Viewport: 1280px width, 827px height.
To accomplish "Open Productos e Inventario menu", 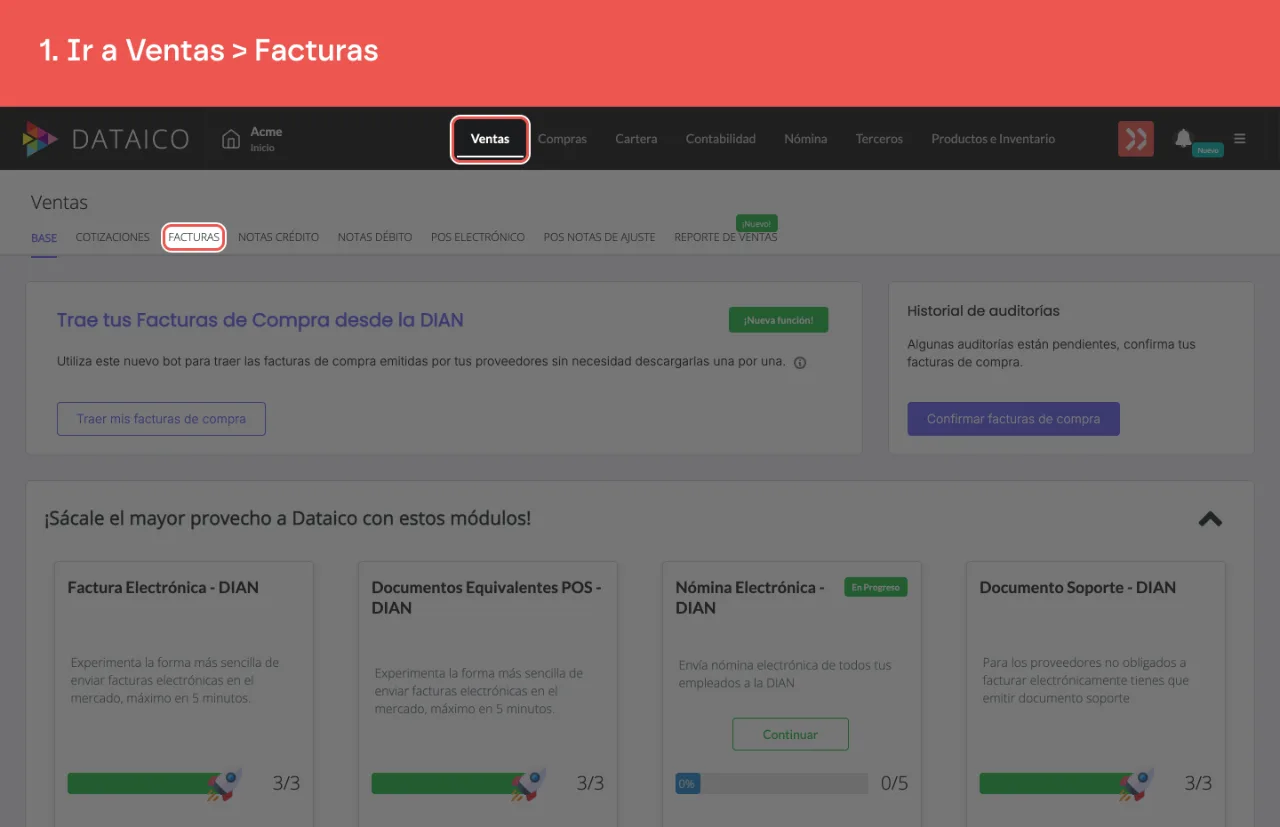I will pos(993,139).
